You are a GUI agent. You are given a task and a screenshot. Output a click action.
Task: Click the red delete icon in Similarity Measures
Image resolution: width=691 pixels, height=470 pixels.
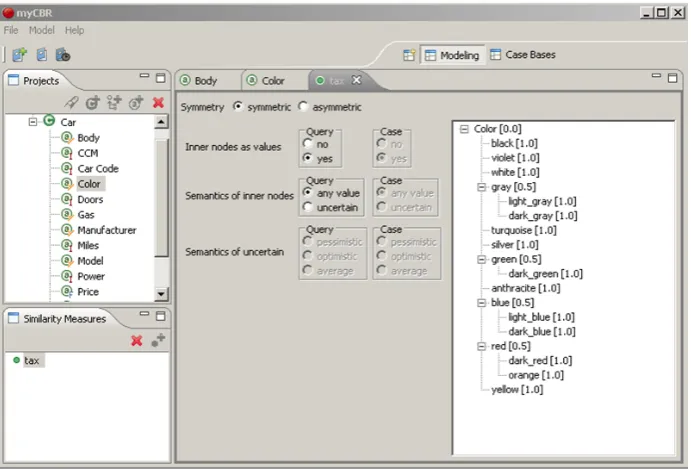[x=137, y=340]
